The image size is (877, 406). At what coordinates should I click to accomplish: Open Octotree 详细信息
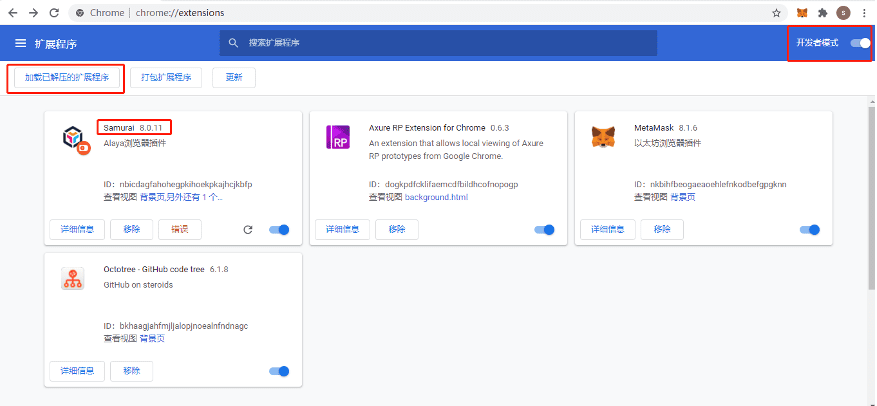pyautogui.click(x=77, y=371)
